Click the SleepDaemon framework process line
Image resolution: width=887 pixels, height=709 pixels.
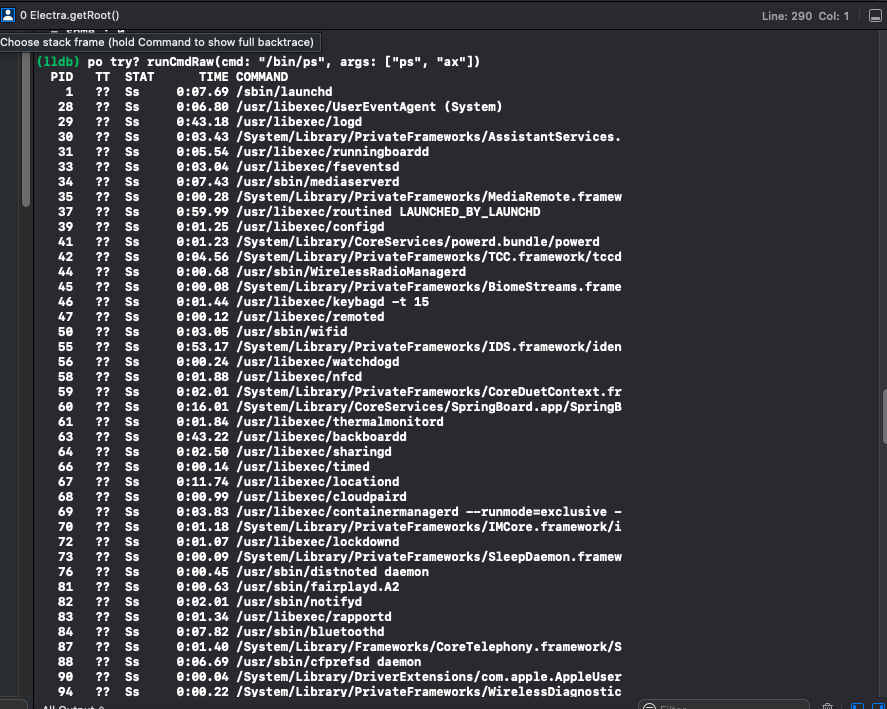click(x=429, y=557)
